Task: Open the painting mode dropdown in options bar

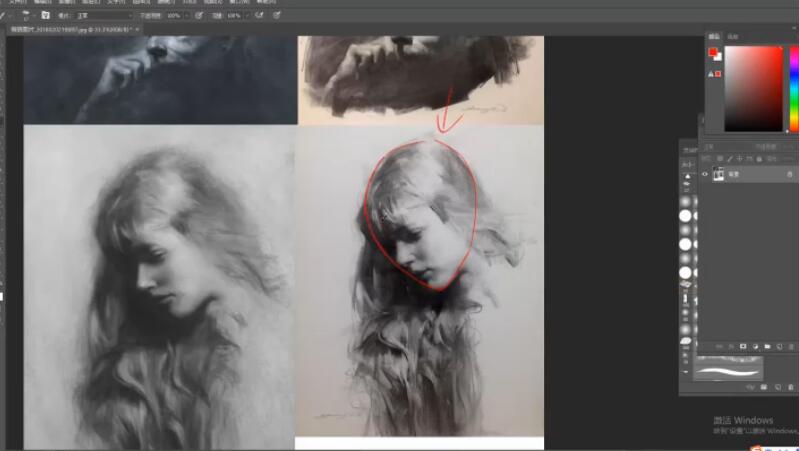Action: coord(104,16)
